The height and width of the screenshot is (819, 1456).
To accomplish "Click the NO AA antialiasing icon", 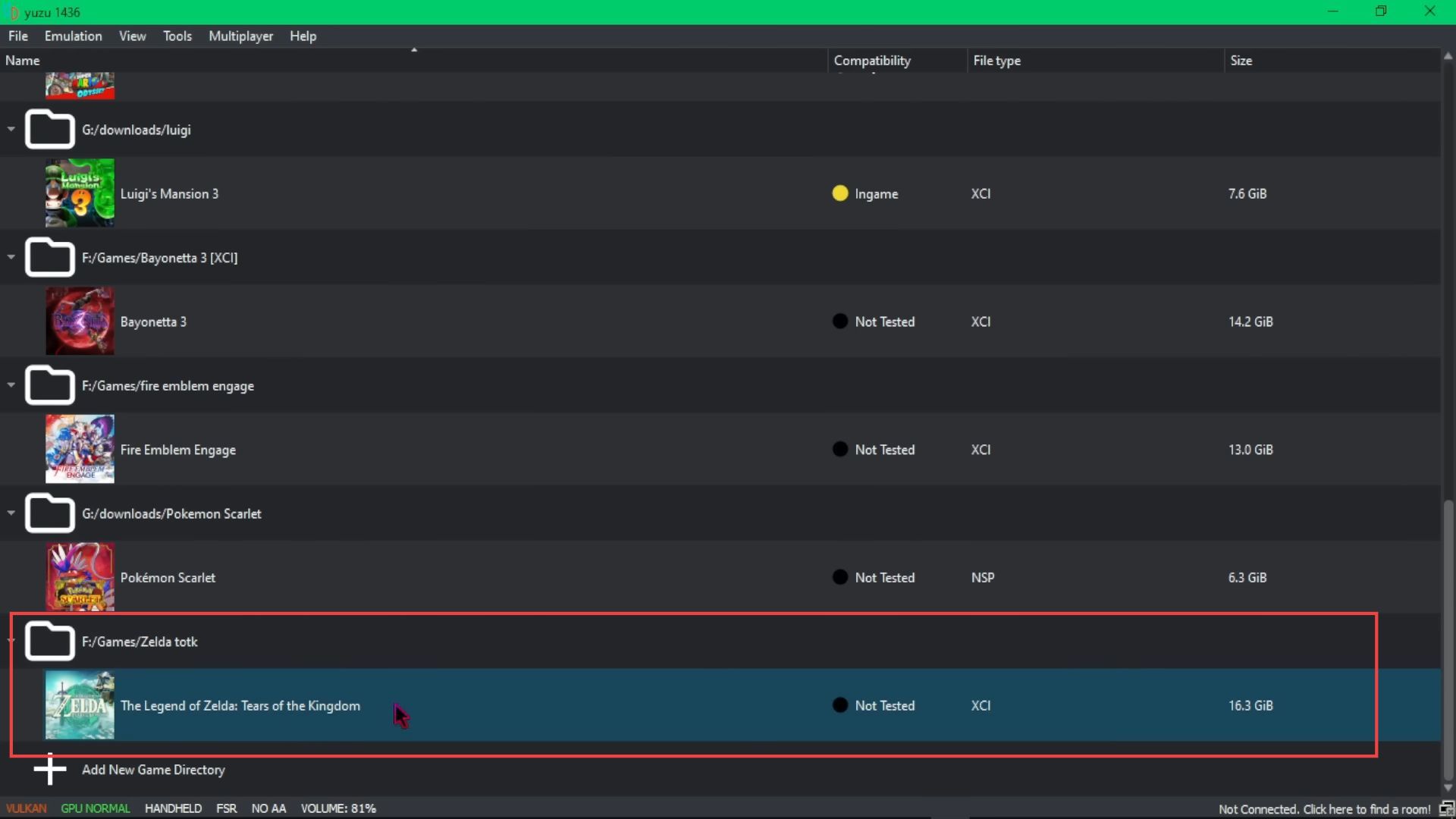I will (268, 808).
